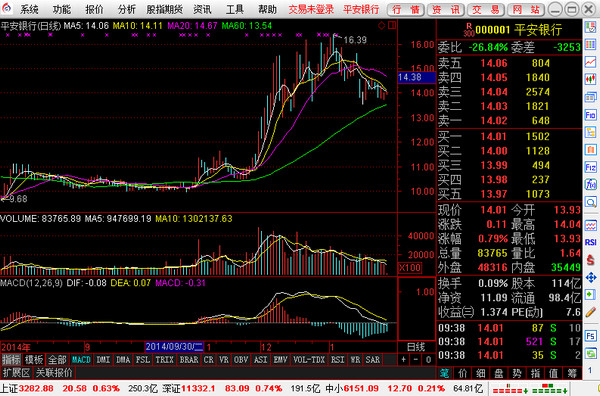Select the 模板 tab
600x396 pixels.
(x=34, y=360)
